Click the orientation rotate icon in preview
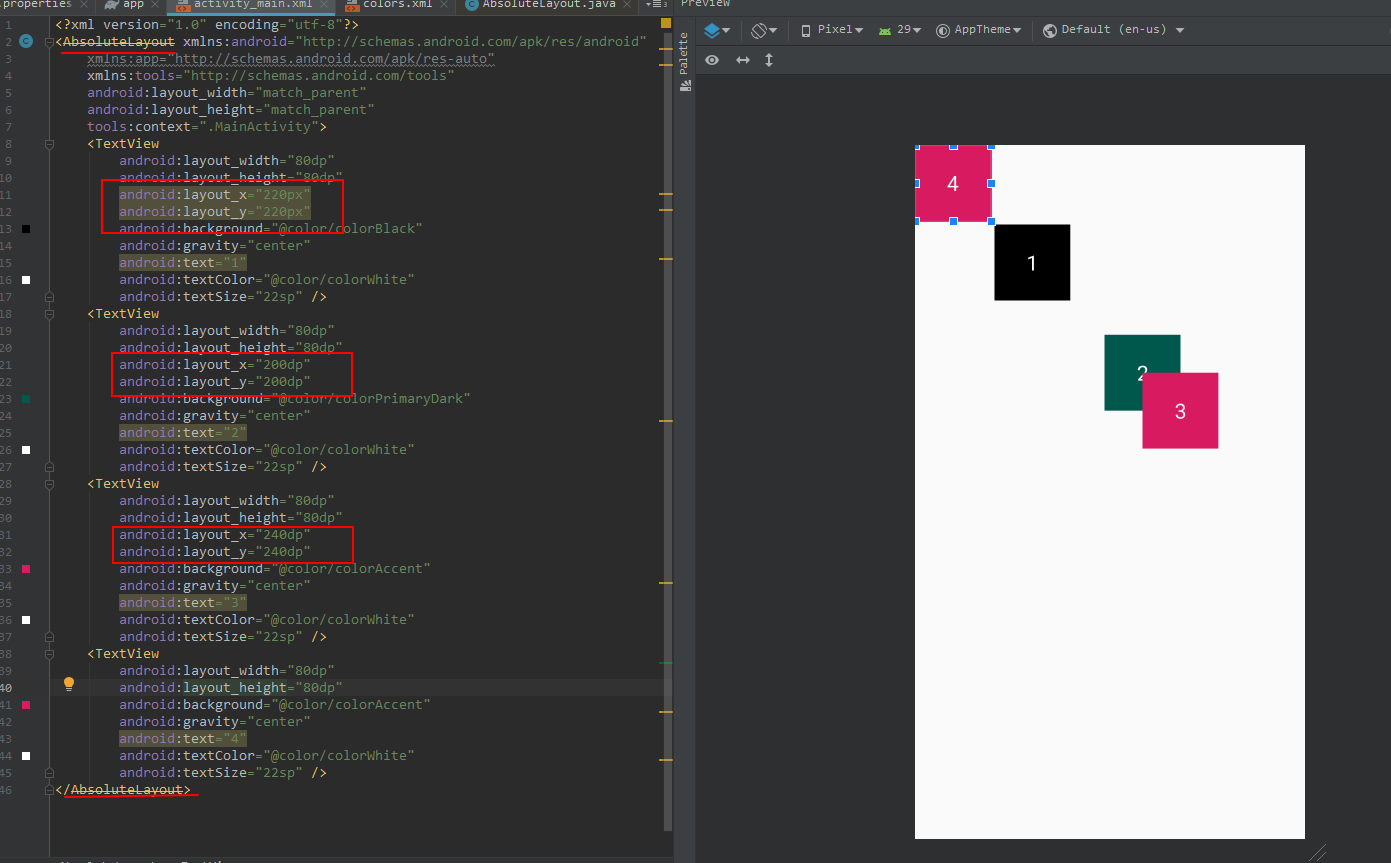Viewport: 1391px width, 863px height. click(763, 30)
